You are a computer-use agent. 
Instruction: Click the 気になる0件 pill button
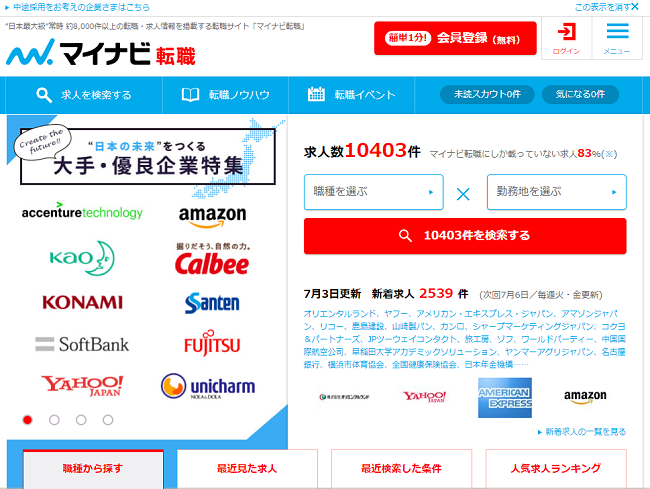tap(580, 94)
